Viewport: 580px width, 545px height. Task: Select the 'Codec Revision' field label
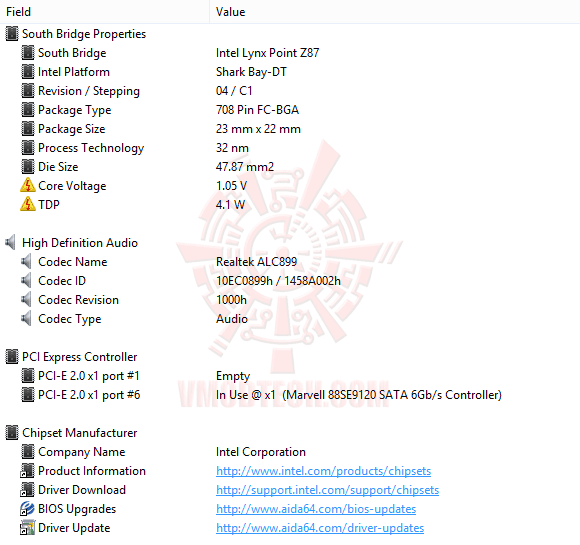tap(78, 300)
